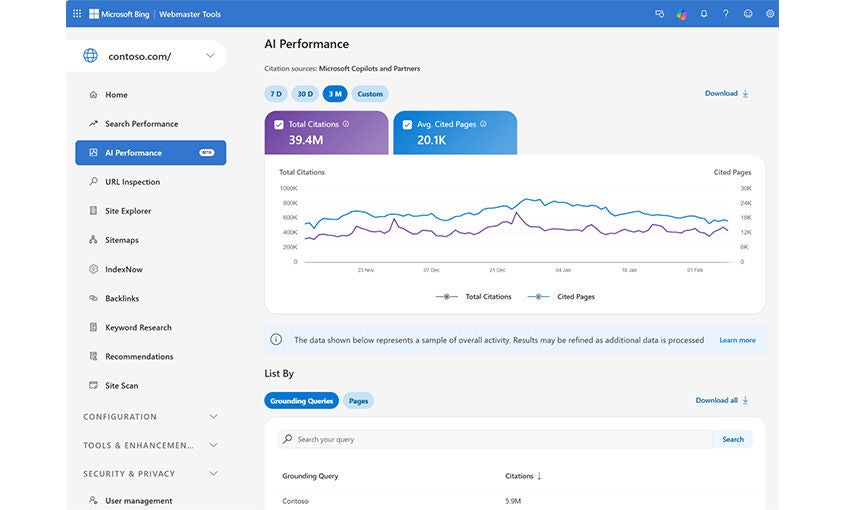Uncheck the Total Citations checkbox
Viewport: 844px width, 510px height.
click(x=279, y=125)
